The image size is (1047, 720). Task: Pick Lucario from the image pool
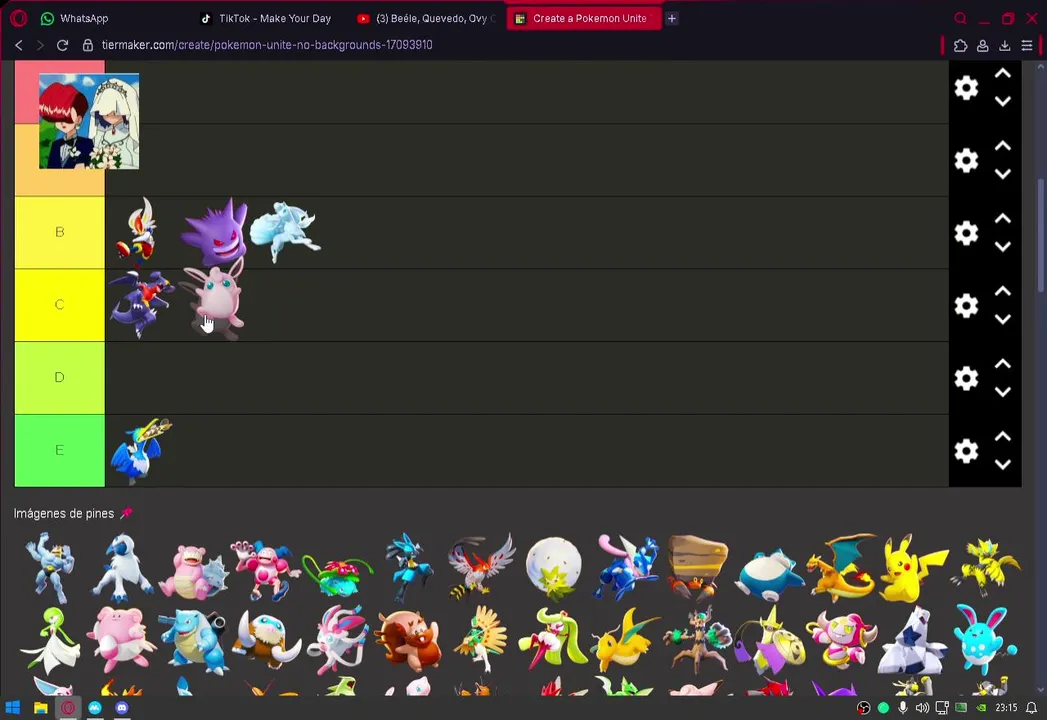click(x=409, y=568)
